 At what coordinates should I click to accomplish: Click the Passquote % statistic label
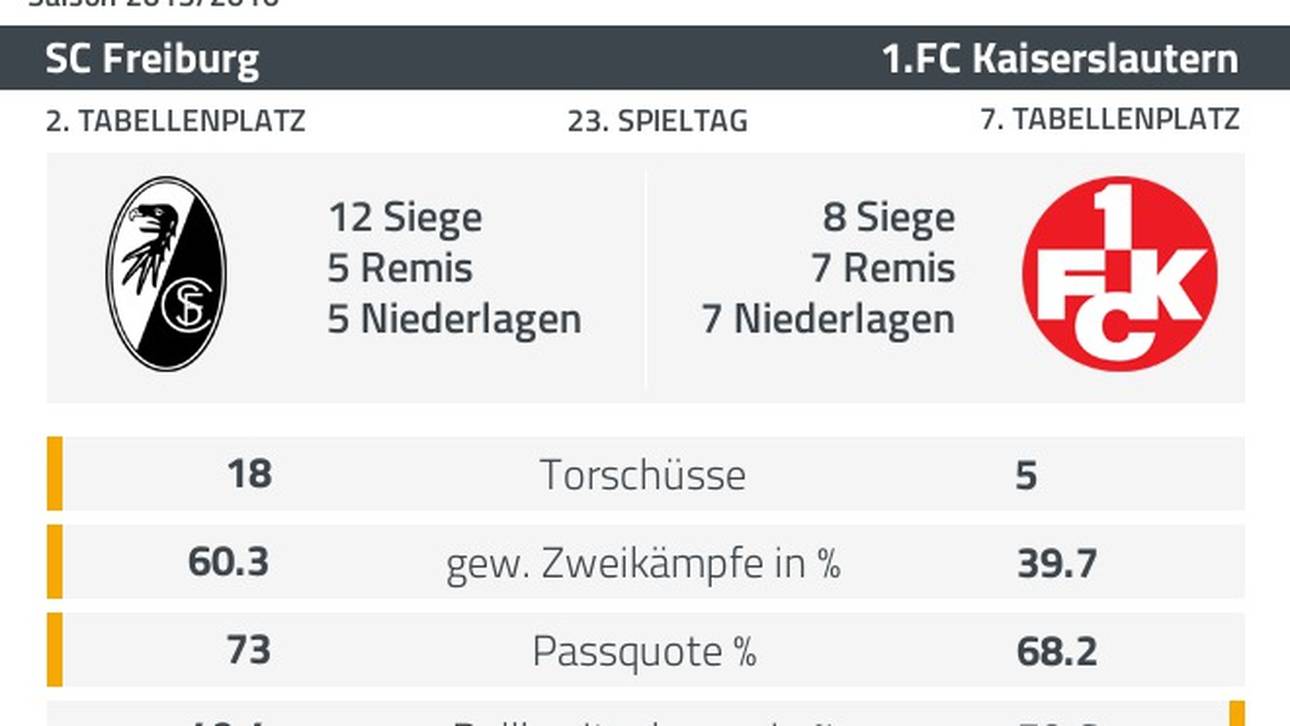[x=643, y=652]
